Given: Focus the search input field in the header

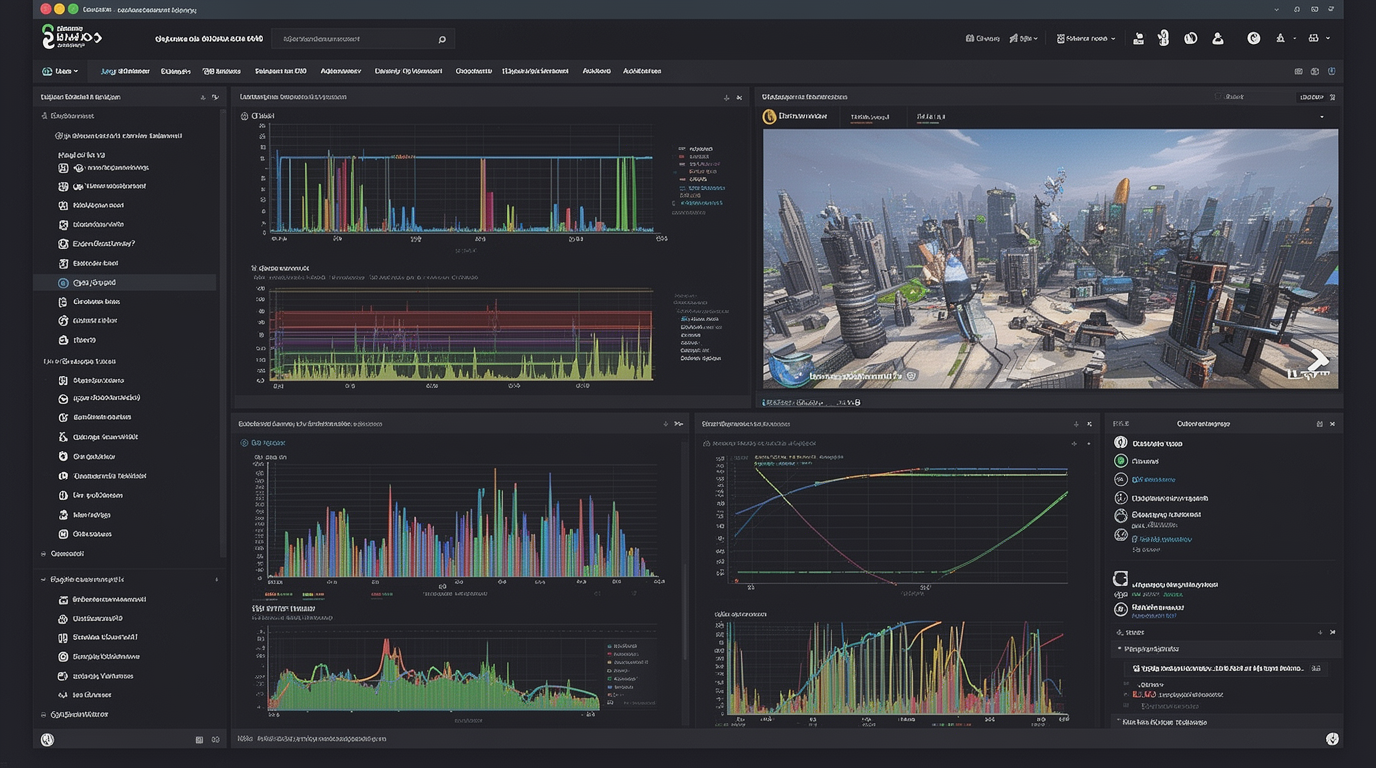Looking at the screenshot, I should 363,39.
